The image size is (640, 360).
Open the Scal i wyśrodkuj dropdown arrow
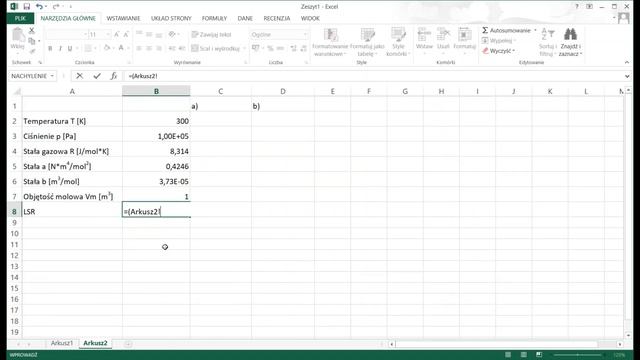click(x=244, y=48)
